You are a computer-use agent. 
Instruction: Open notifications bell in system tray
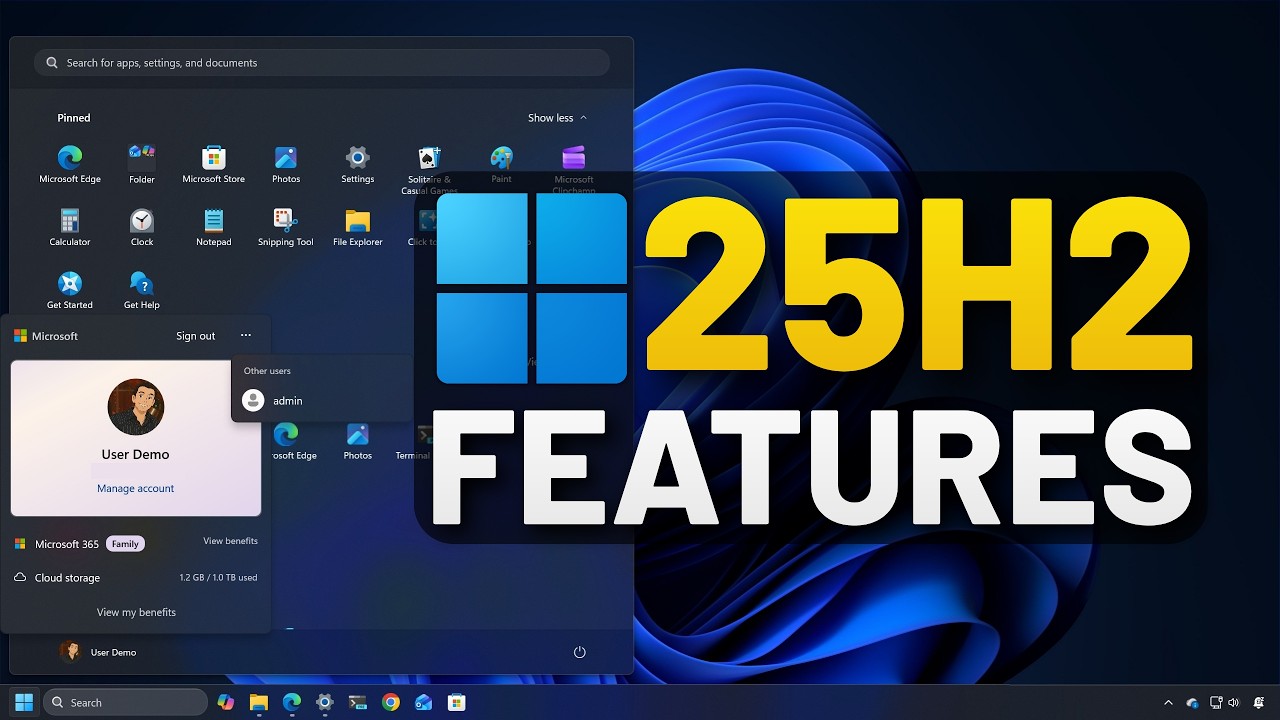click(x=1259, y=703)
